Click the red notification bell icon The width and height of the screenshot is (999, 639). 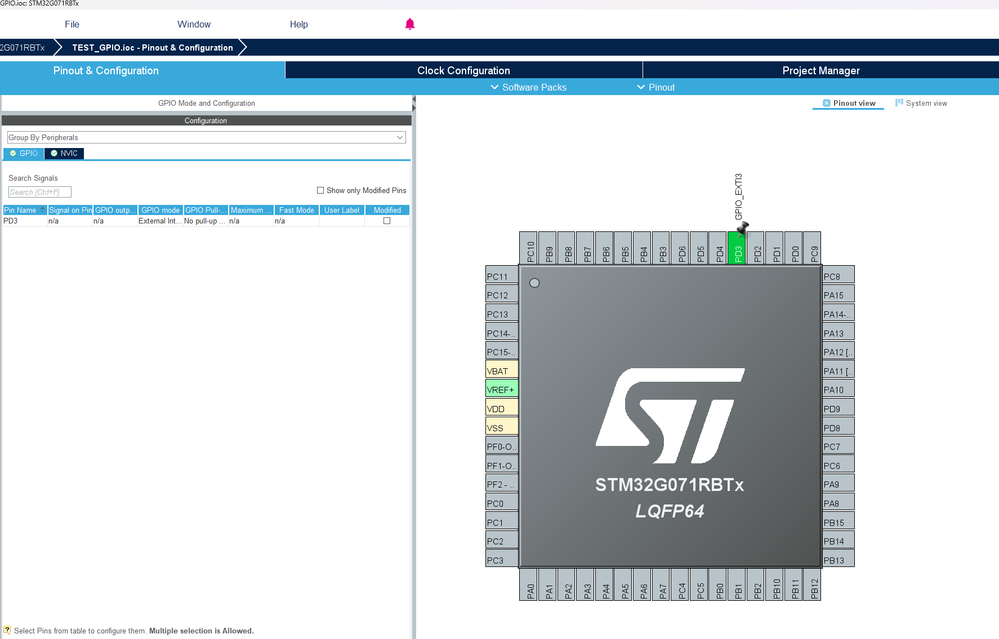tap(410, 24)
